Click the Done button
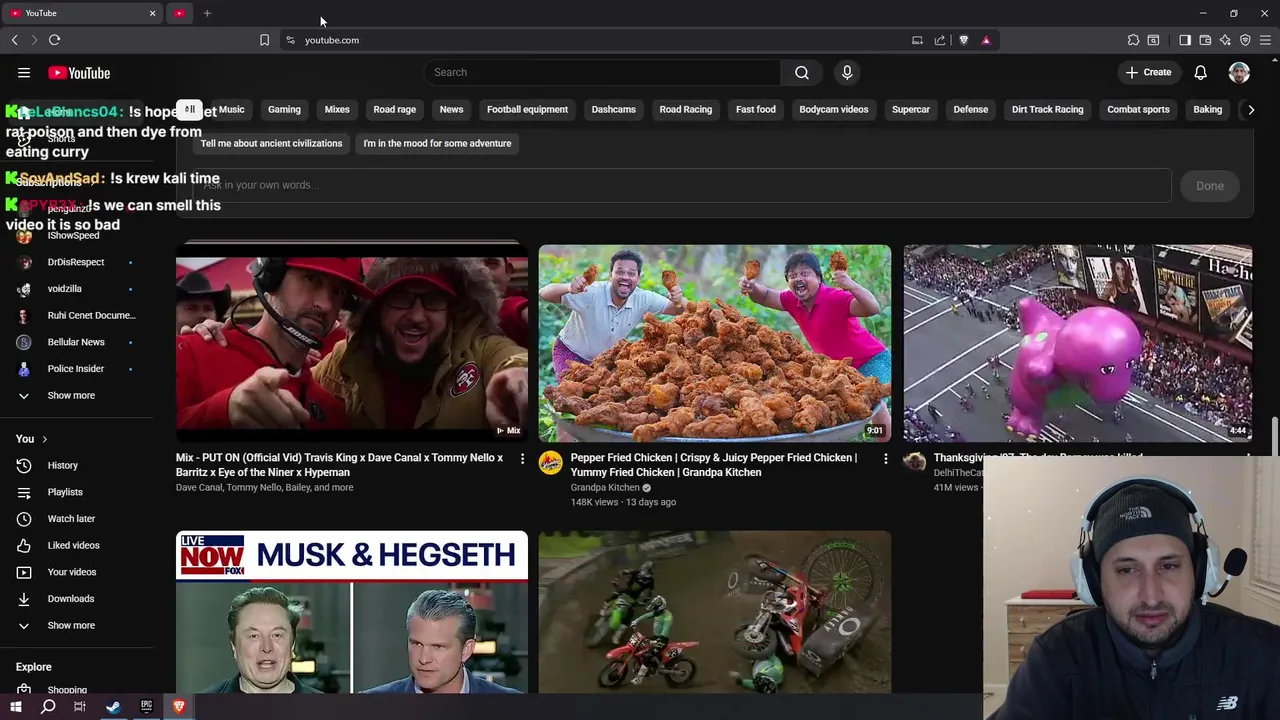 tap(1210, 185)
